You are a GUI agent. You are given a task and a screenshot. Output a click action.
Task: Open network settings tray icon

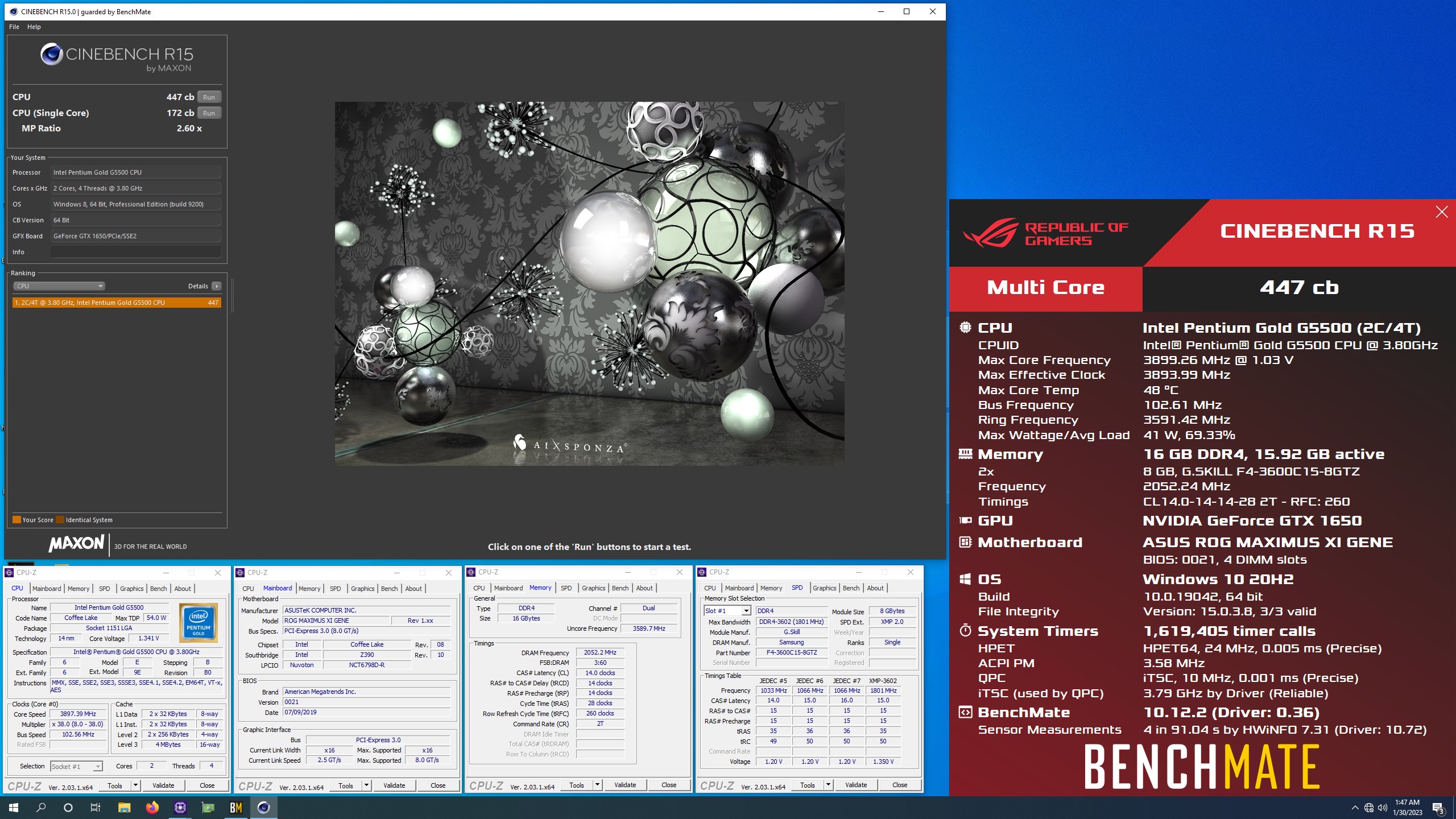coord(1369,808)
